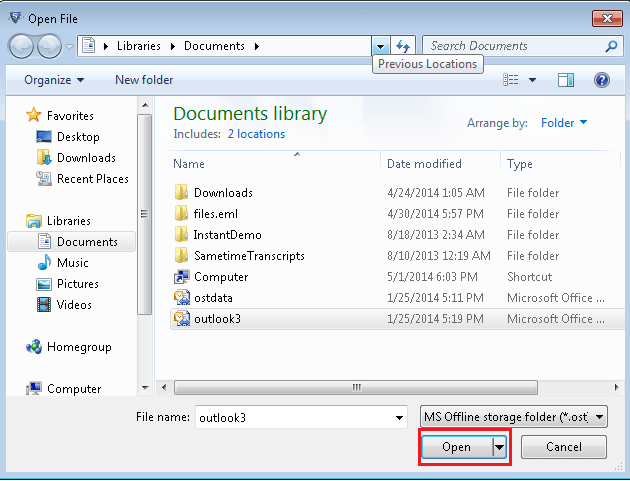Click the magnifier search icon

tap(611, 46)
